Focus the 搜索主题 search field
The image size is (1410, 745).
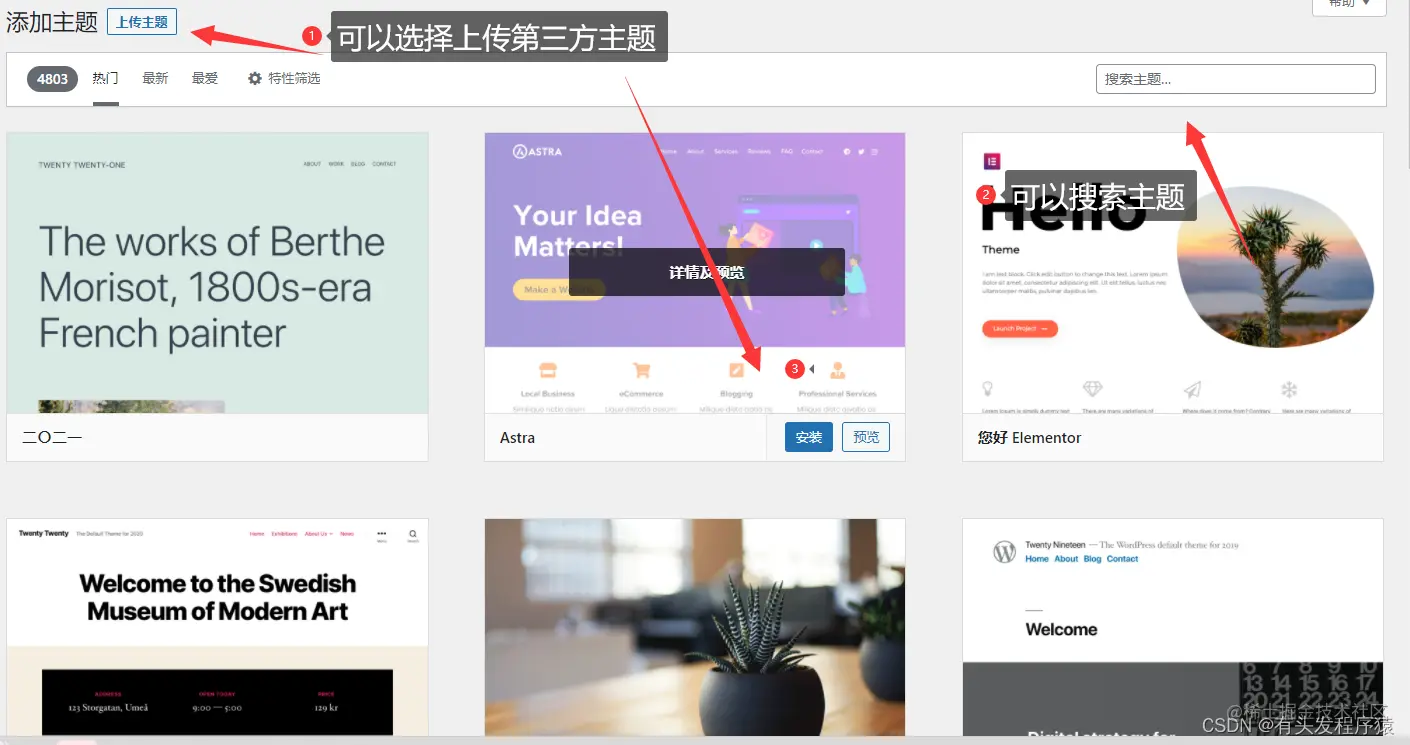(x=1235, y=79)
